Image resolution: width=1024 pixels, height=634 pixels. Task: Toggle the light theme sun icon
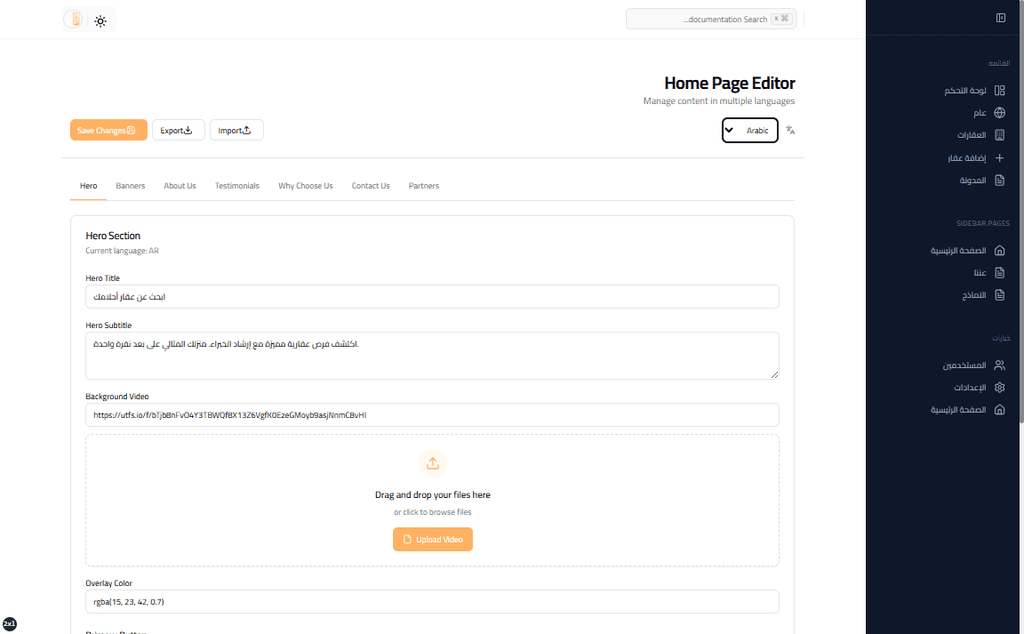coord(100,21)
